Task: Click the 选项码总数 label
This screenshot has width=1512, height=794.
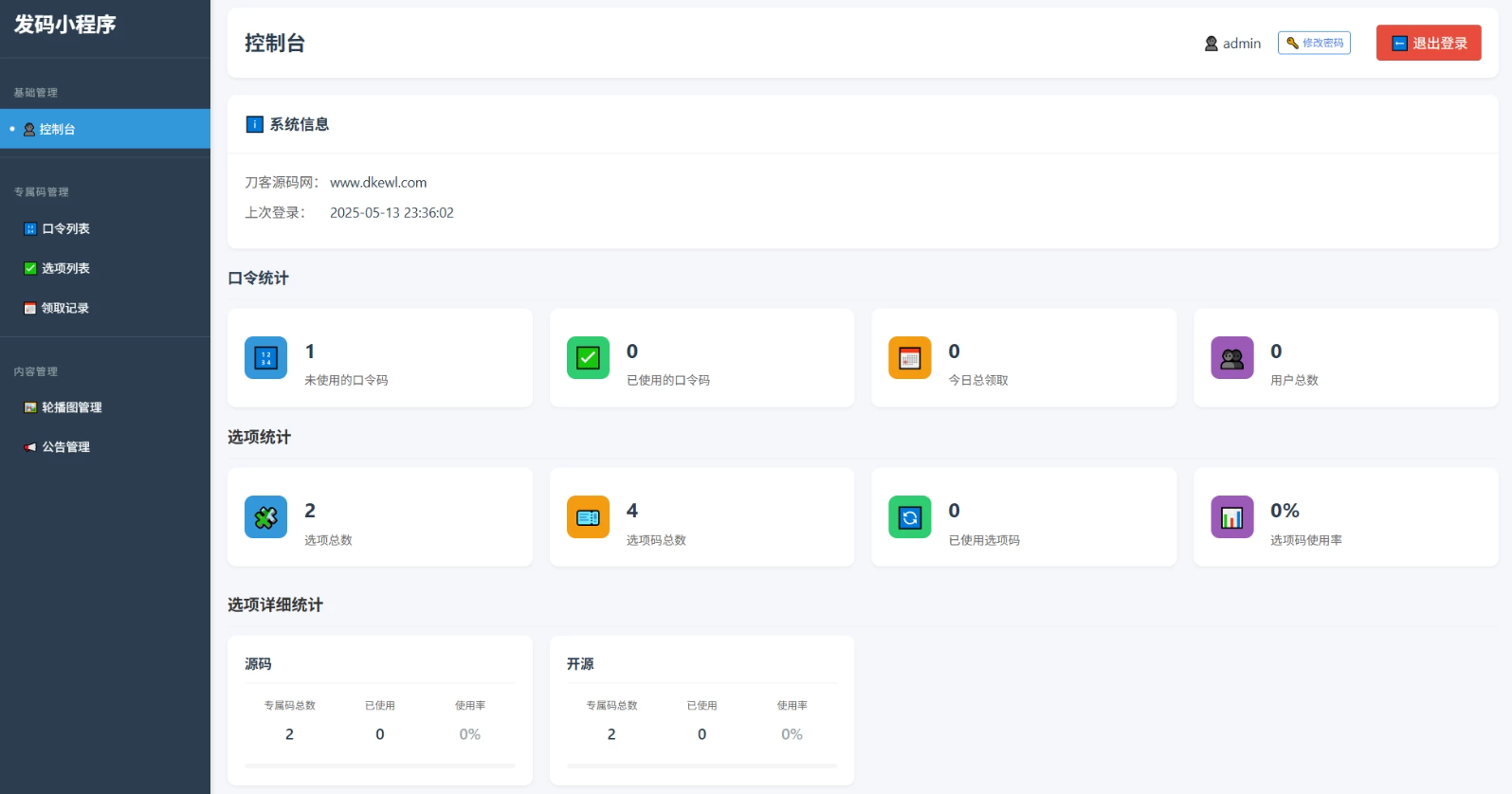Action: (656, 540)
